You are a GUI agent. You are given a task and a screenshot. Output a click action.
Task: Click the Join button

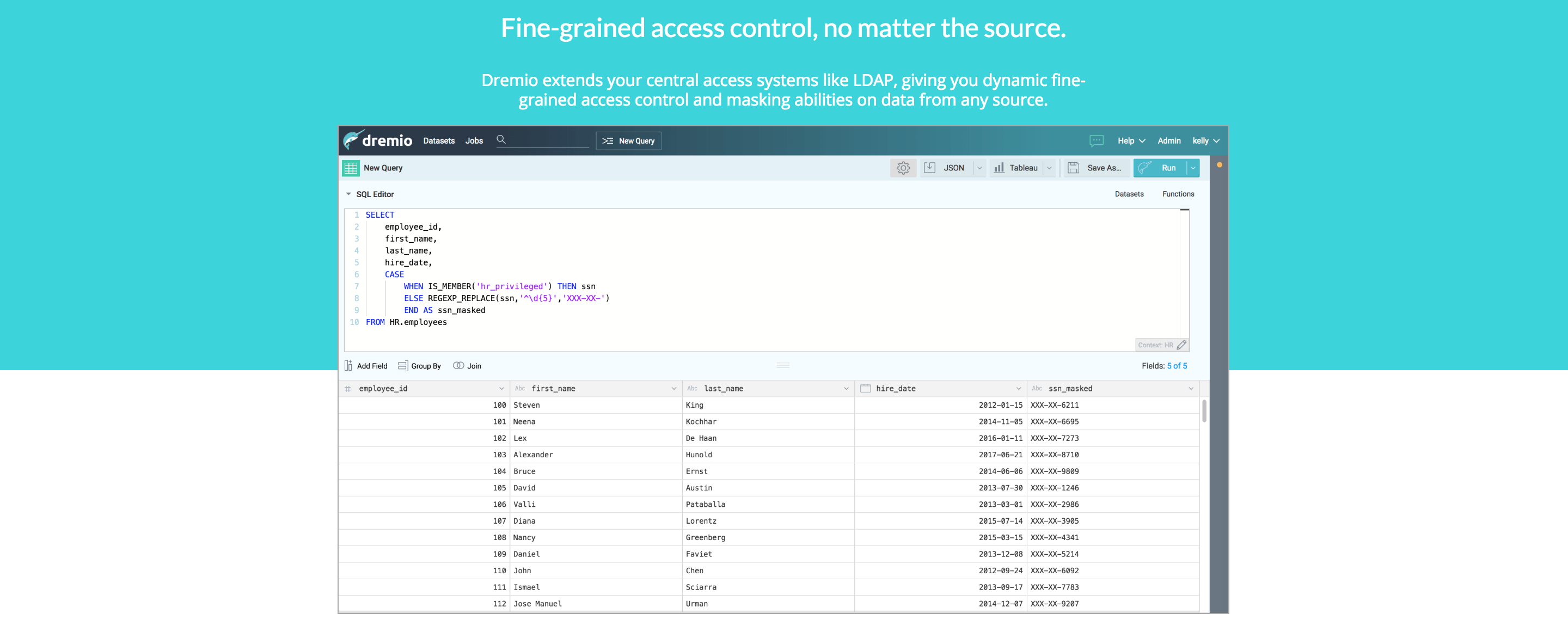(467, 366)
